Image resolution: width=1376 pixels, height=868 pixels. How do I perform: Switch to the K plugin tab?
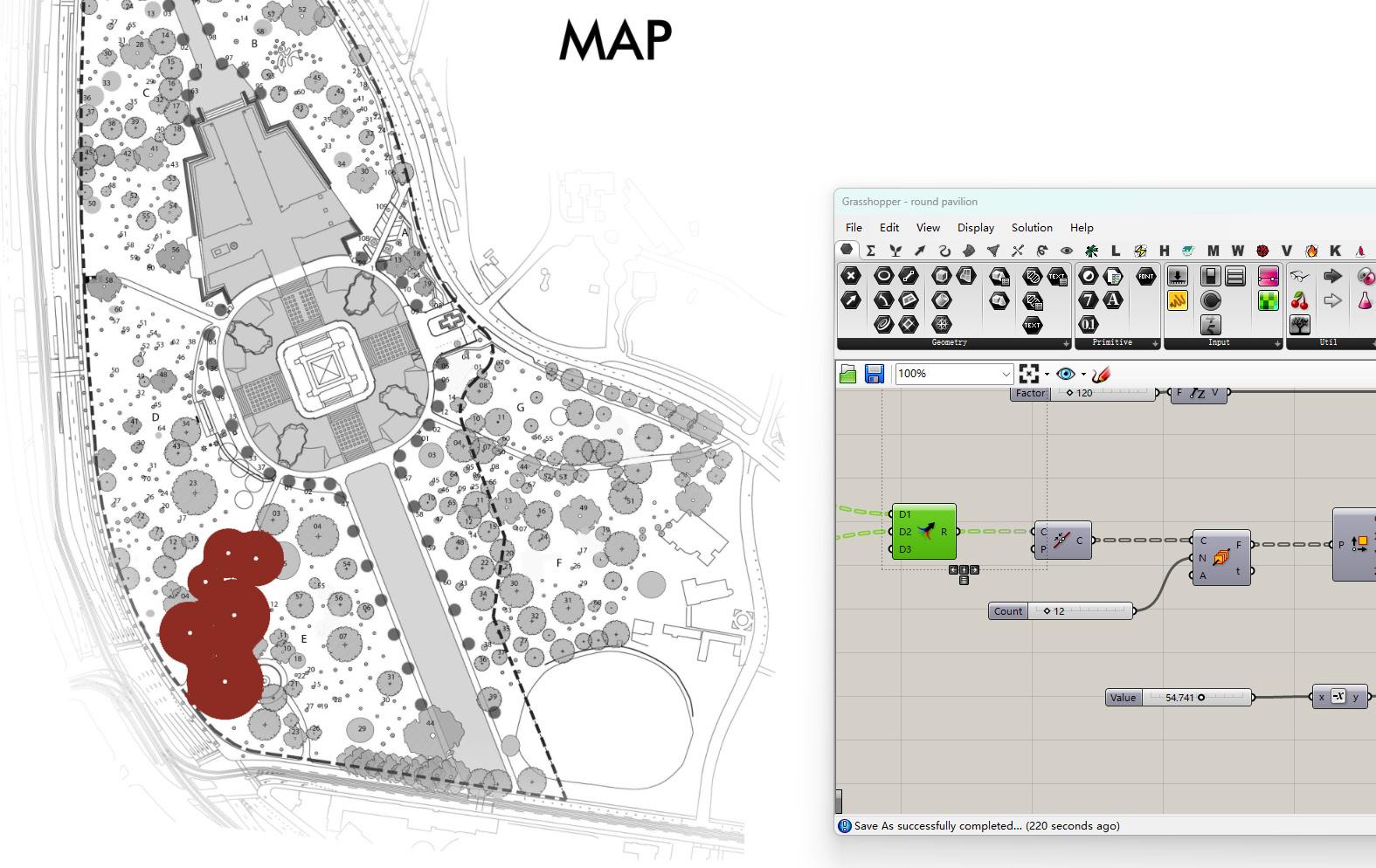[1336, 251]
